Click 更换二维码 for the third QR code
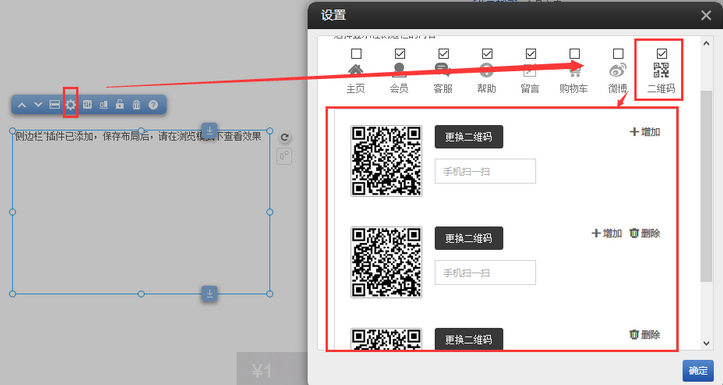The height and width of the screenshot is (385, 723). [x=468, y=339]
